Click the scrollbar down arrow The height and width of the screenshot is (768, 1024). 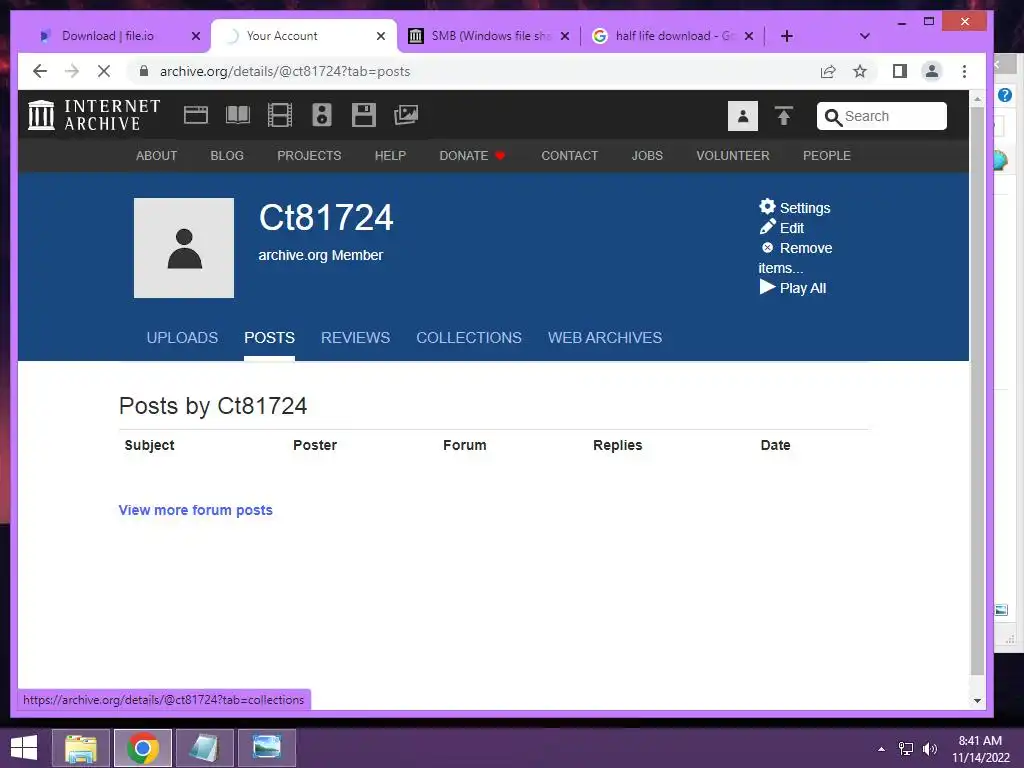[x=977, y=701]
